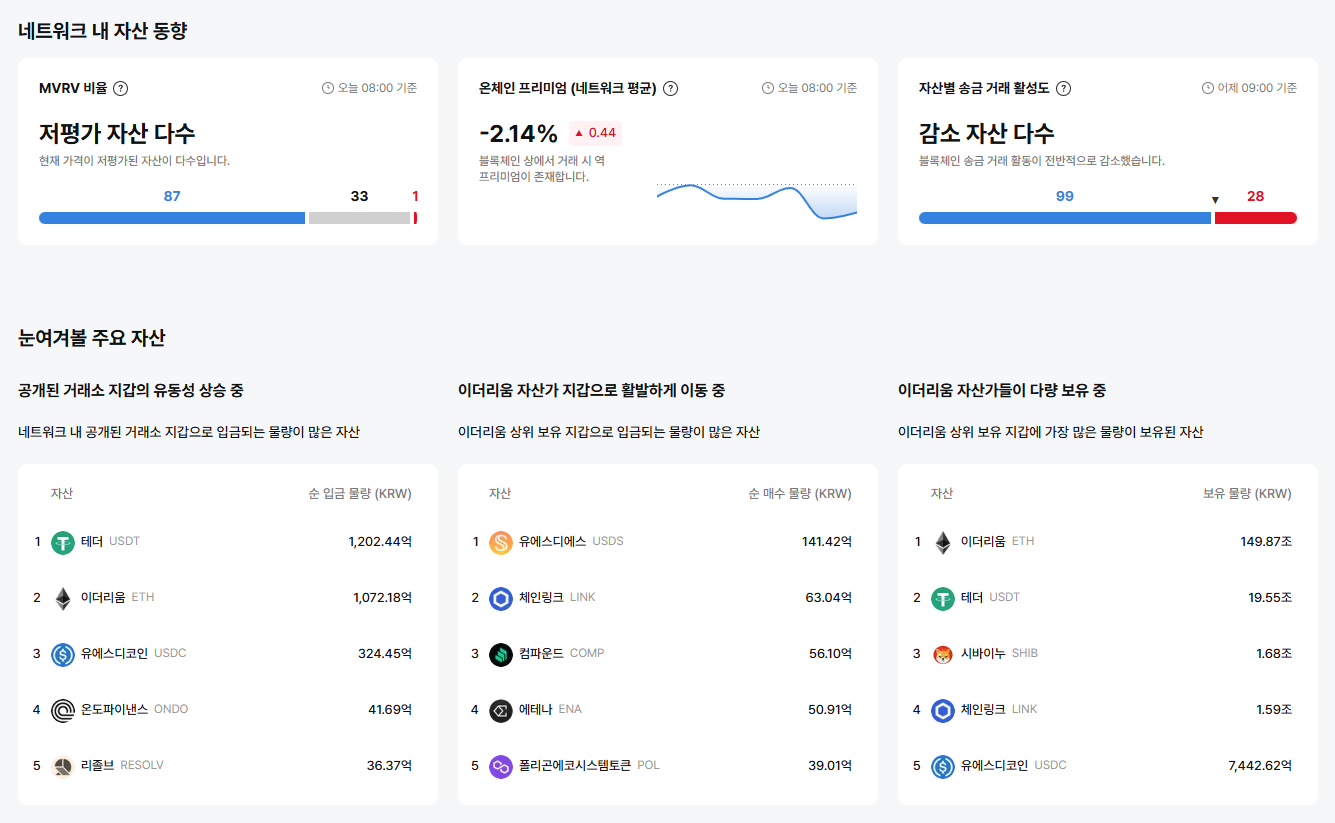This screenshot has width=1335, height=823.
Task: Click the USDC icon in deposit list
Action: (62, 653)
